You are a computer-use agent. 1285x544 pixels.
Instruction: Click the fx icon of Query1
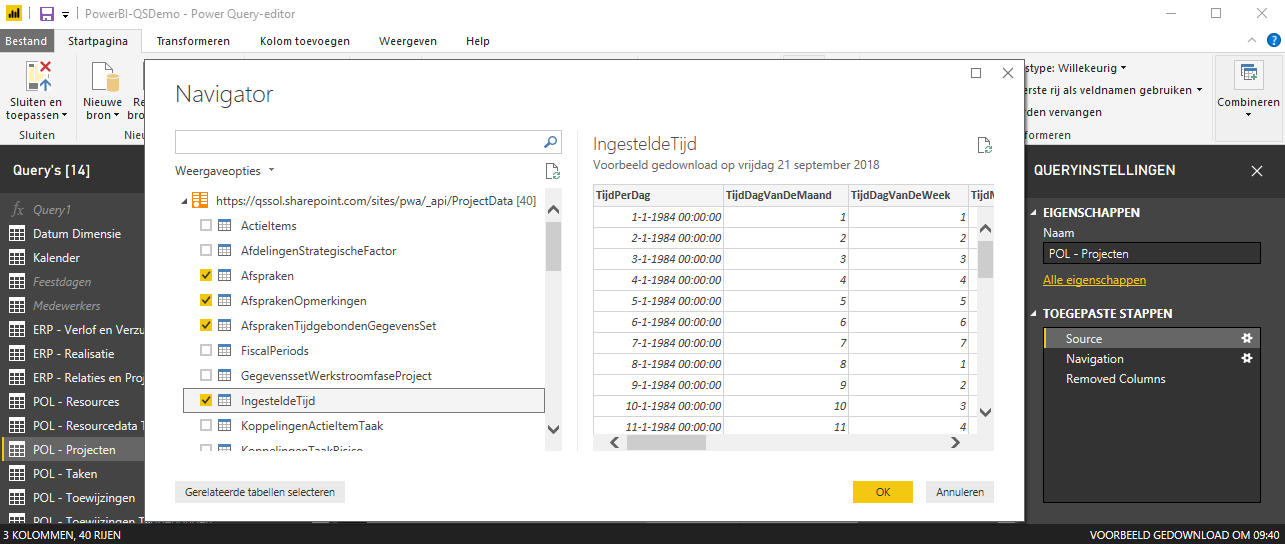17,210
